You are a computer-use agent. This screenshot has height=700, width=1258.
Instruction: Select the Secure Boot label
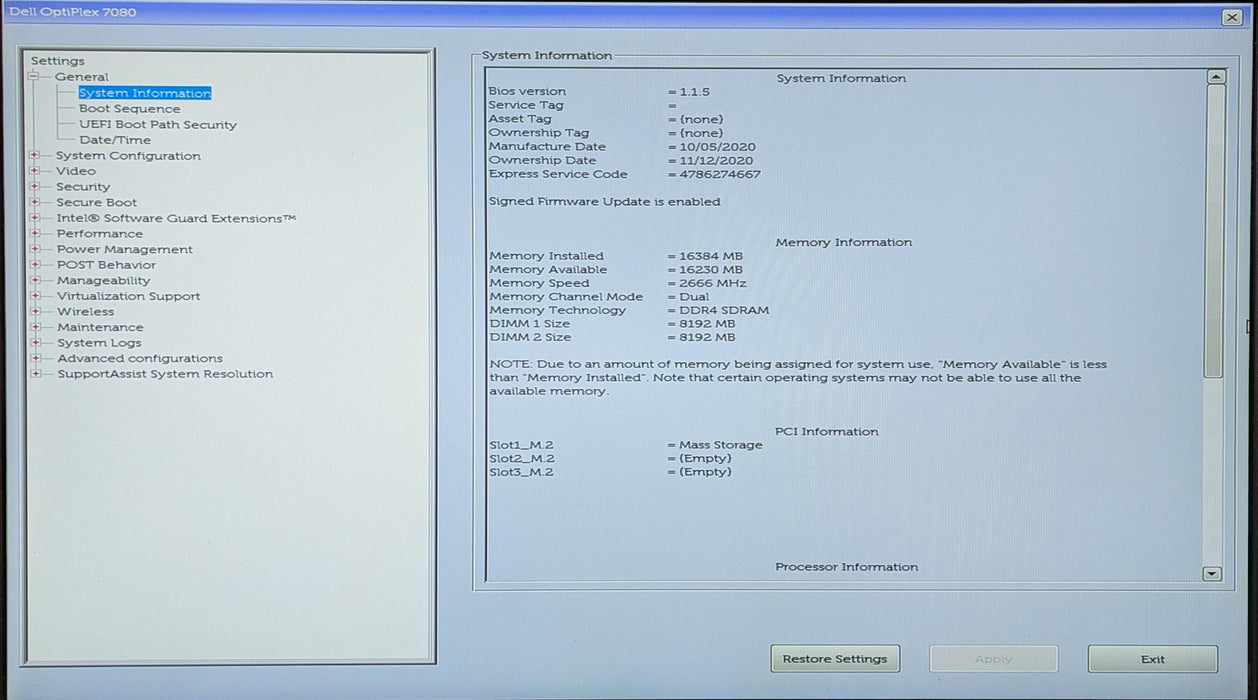(97, 202)
